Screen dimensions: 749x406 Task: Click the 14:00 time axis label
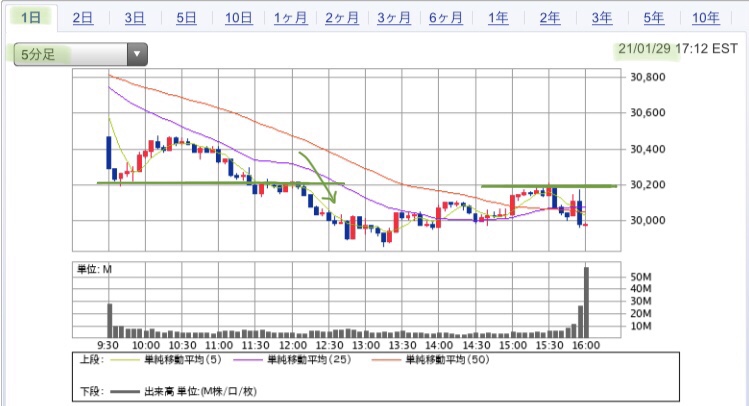click(x=439, y=345)
